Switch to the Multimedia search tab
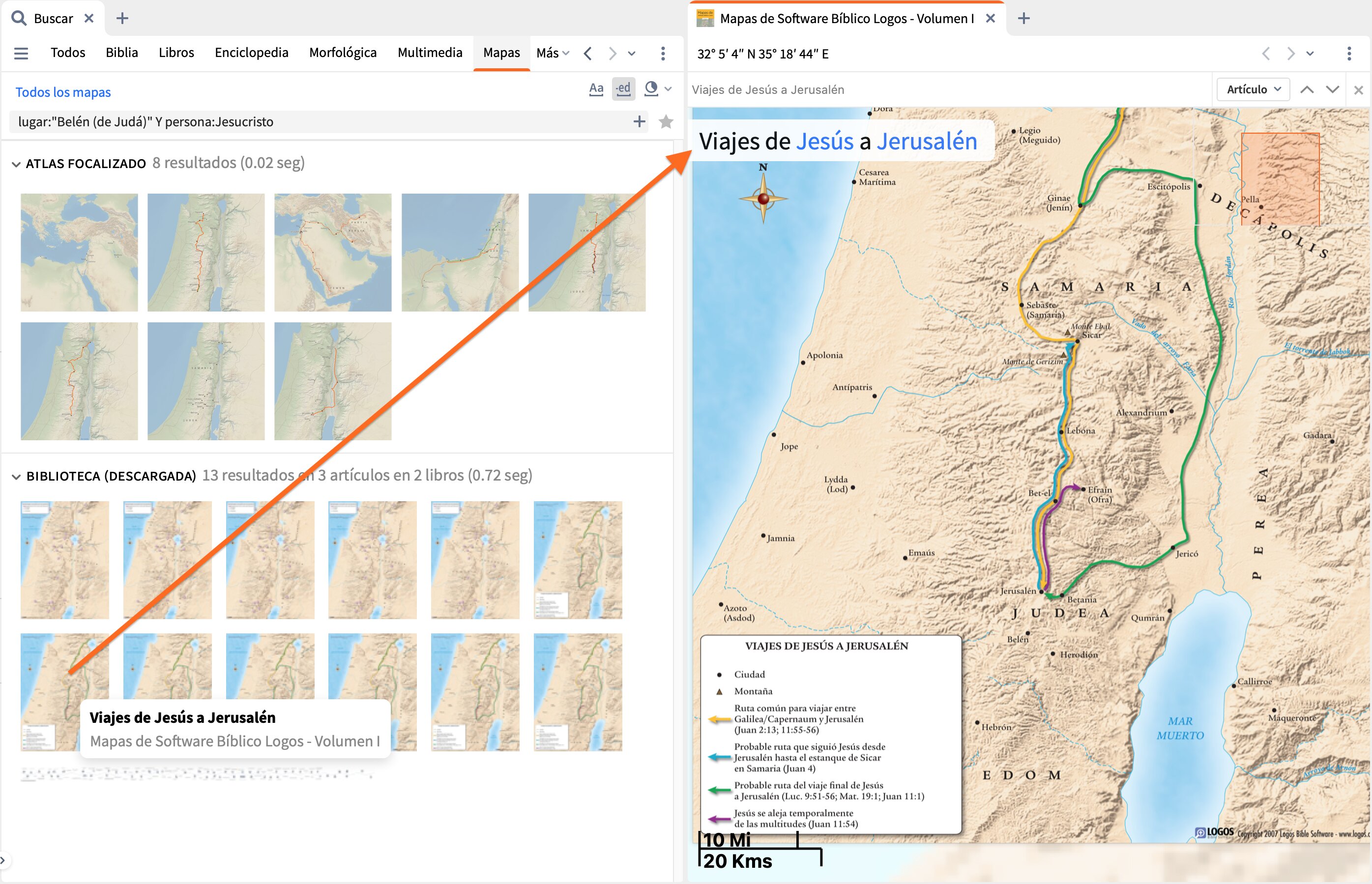This screenshot has height=884, width=1372. 430,53
